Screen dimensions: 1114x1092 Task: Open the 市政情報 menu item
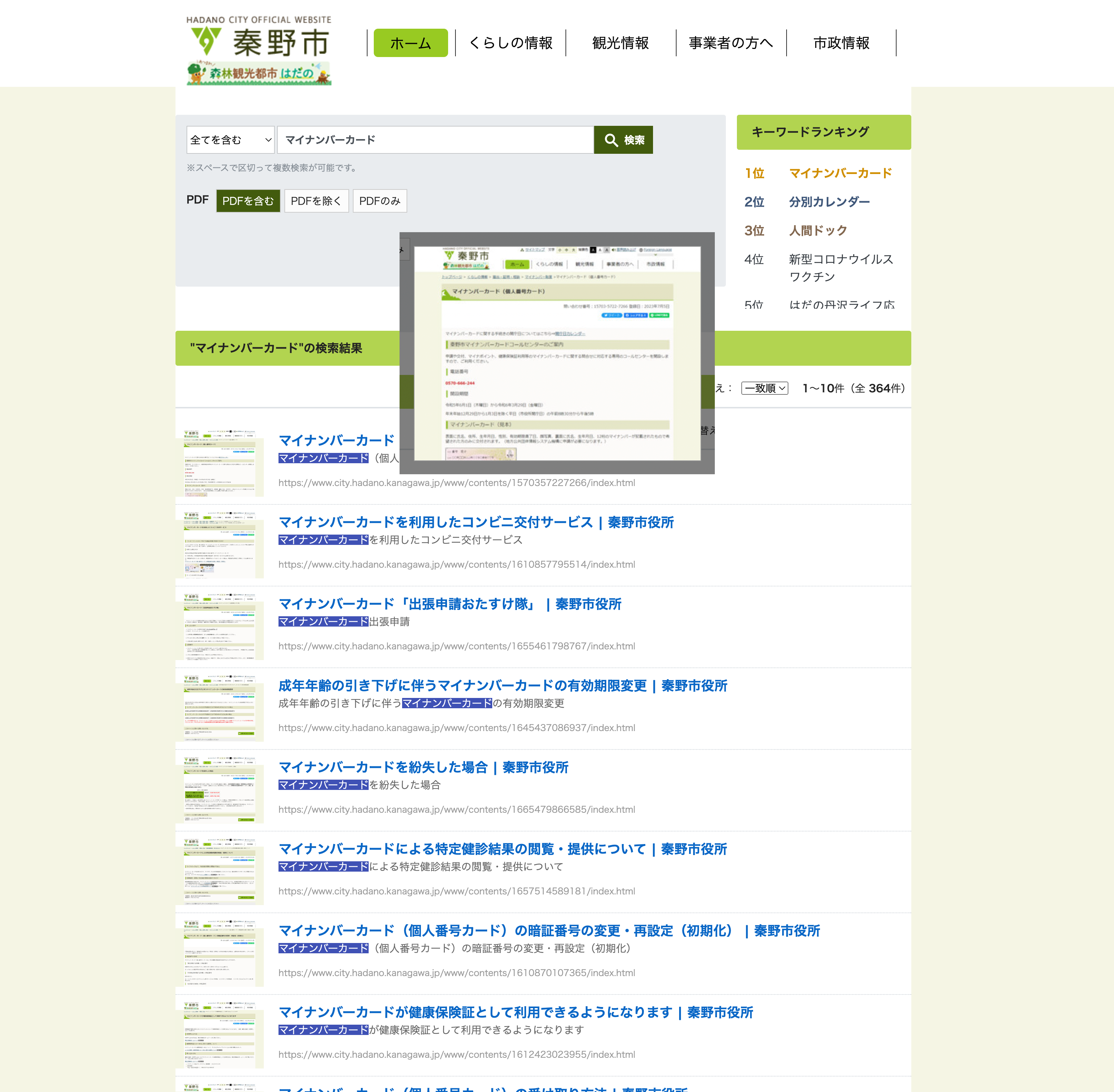[841, 43]
